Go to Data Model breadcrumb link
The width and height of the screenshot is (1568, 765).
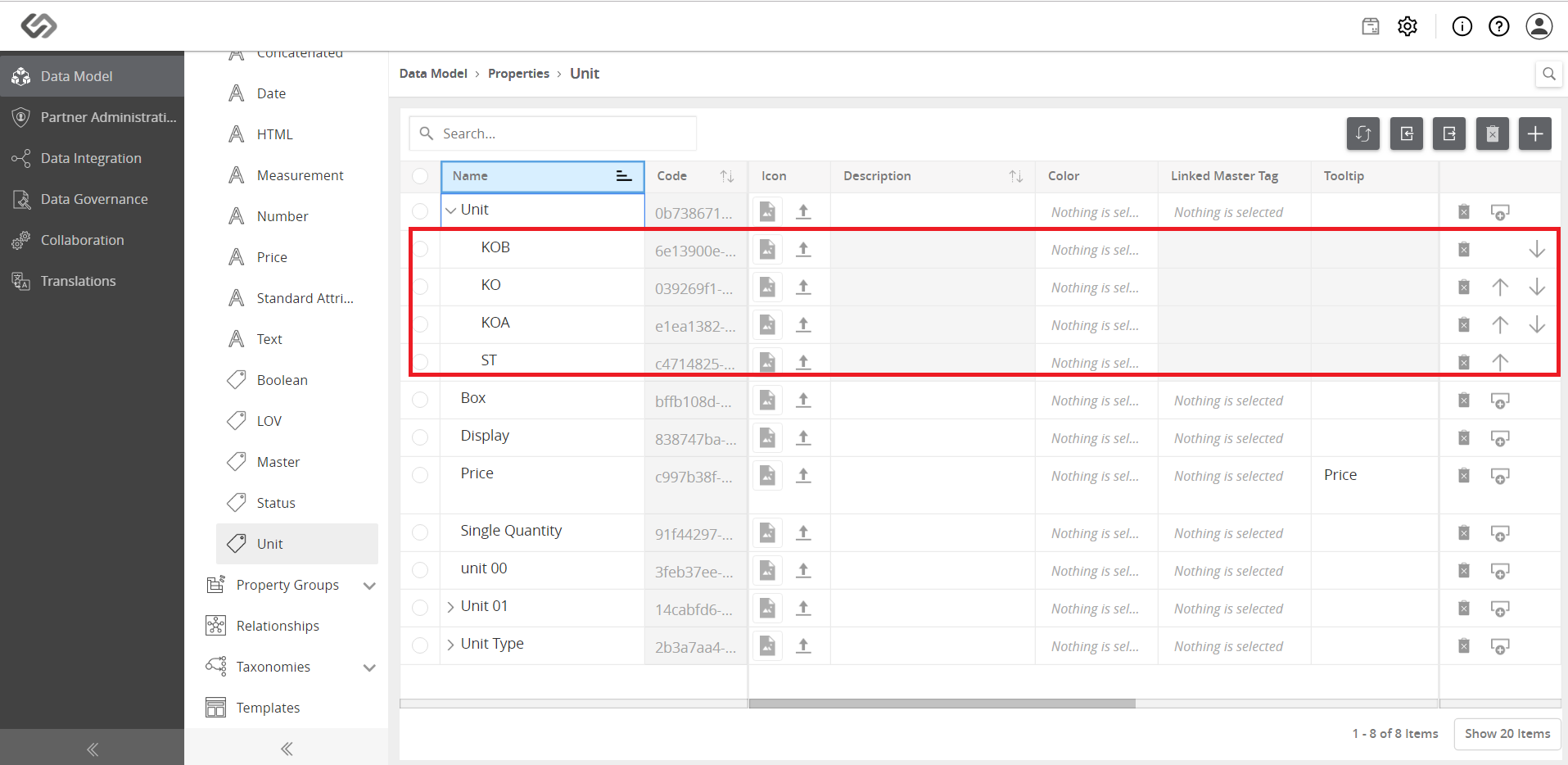433,74
